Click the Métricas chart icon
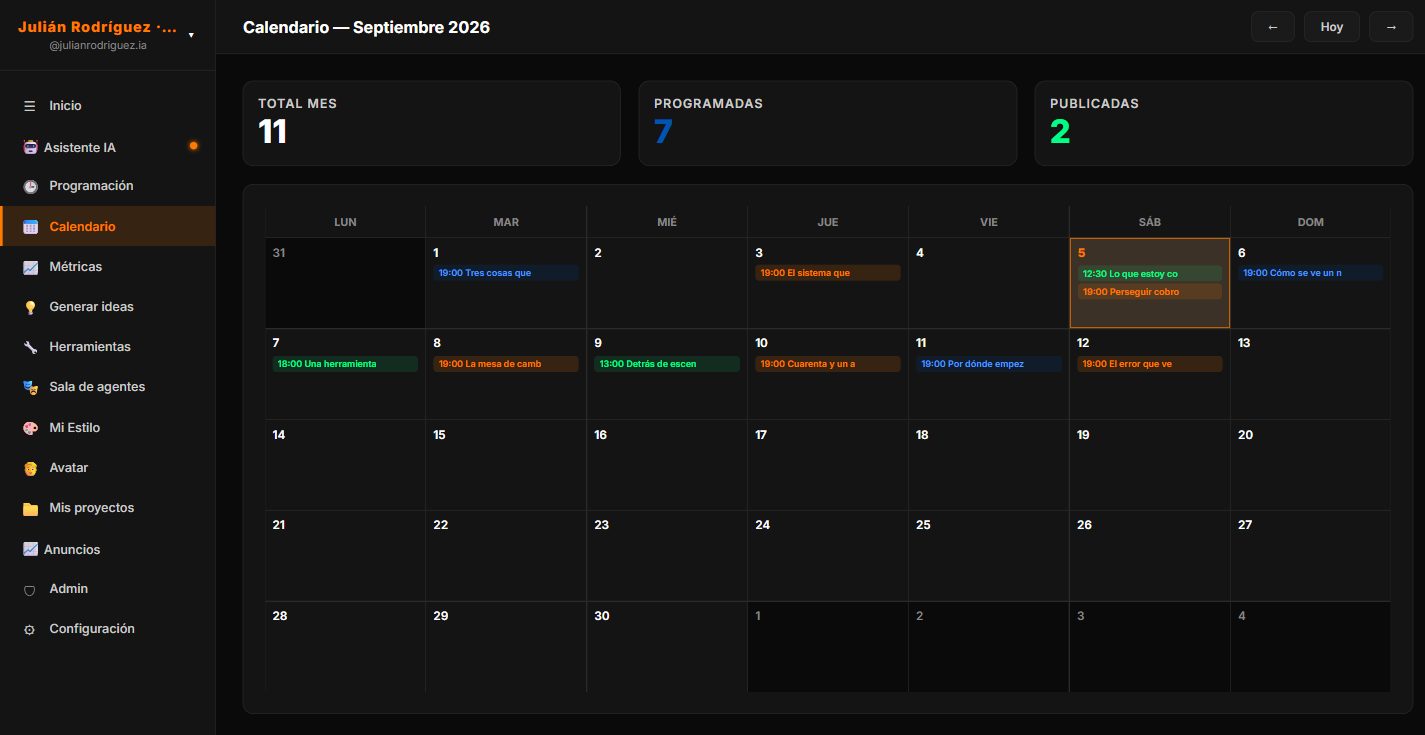Image resolution: width=1425 pixels, height=735 pixels. pos(30,267)
